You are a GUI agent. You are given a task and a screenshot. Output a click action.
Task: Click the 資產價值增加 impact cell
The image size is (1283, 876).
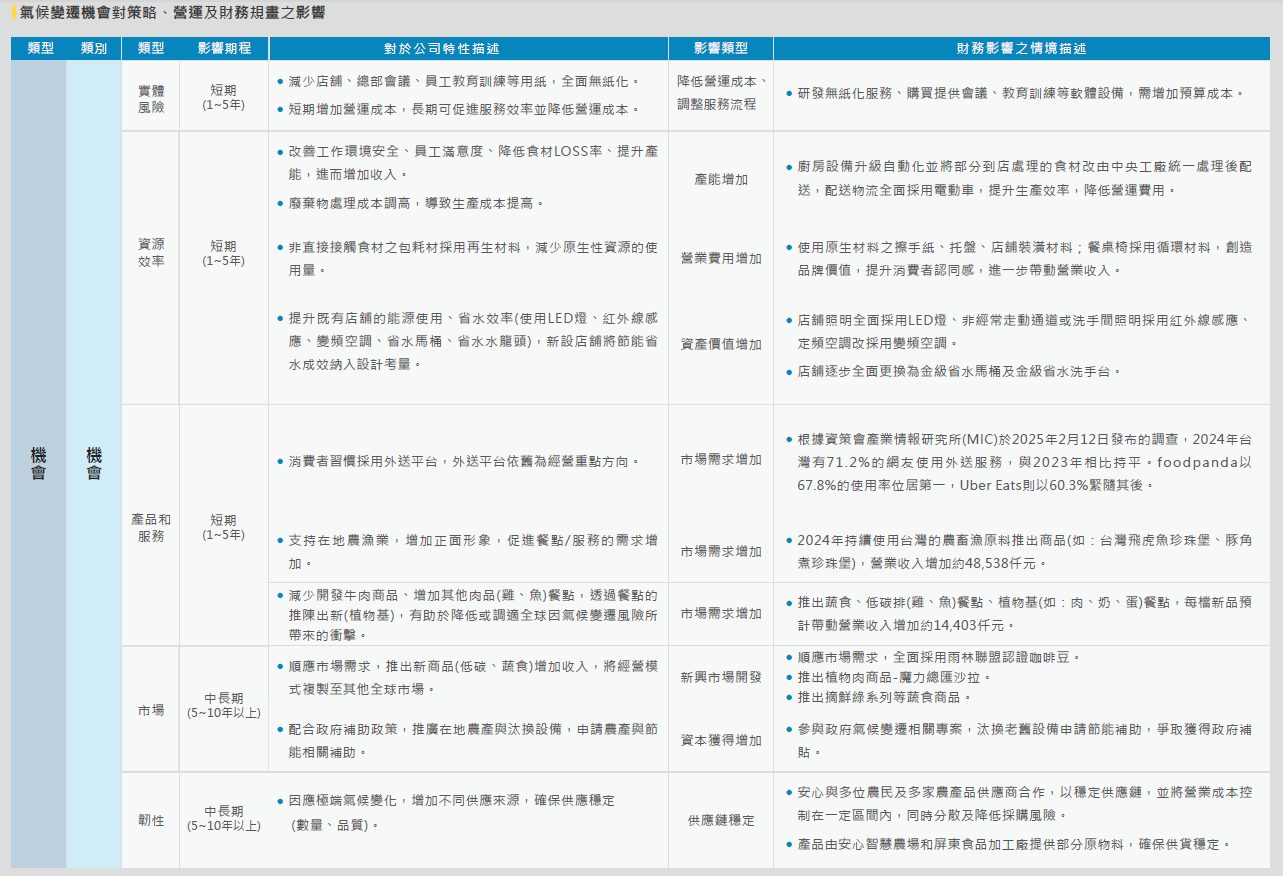[x=720, y=344]
